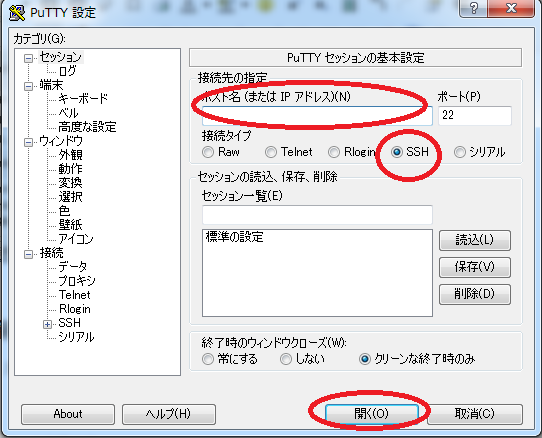Choose the Telnet connection type

(271, 152)
